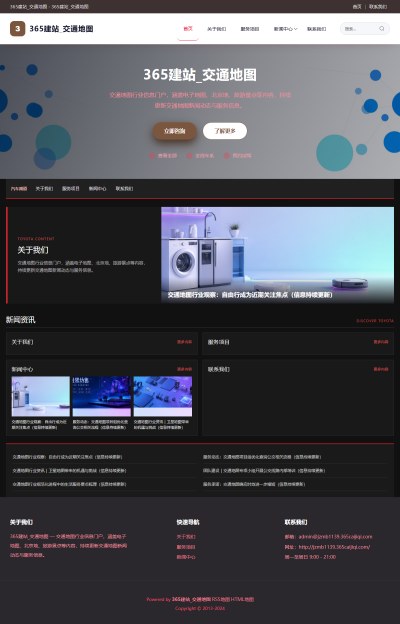Open the 服务渠道 article link in the list
The height and width of the screenshot is (624, 400).
[254, 484]
